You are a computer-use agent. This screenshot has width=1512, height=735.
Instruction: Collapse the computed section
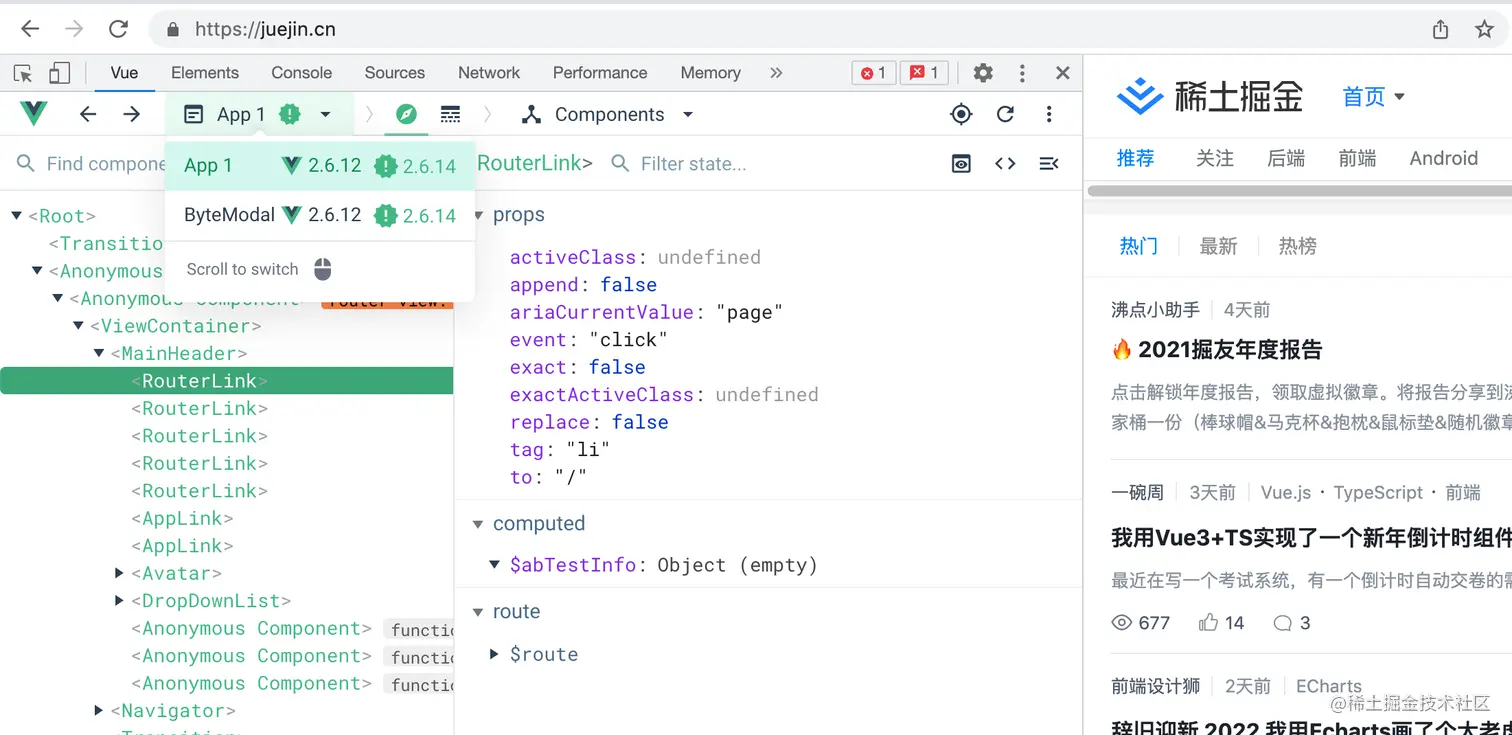click(x=478, y=524)
